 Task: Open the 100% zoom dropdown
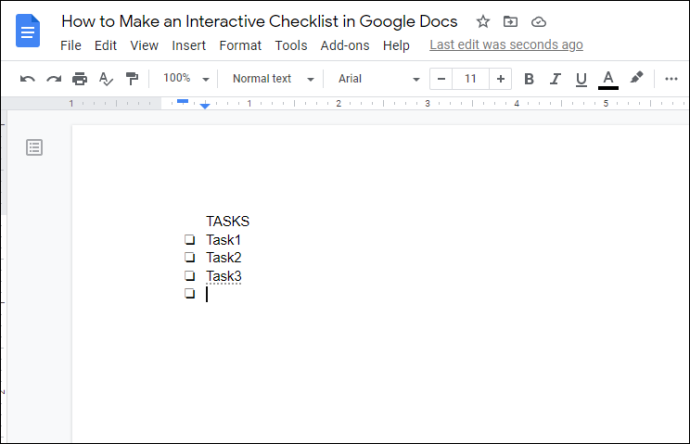tap(186, 78)
